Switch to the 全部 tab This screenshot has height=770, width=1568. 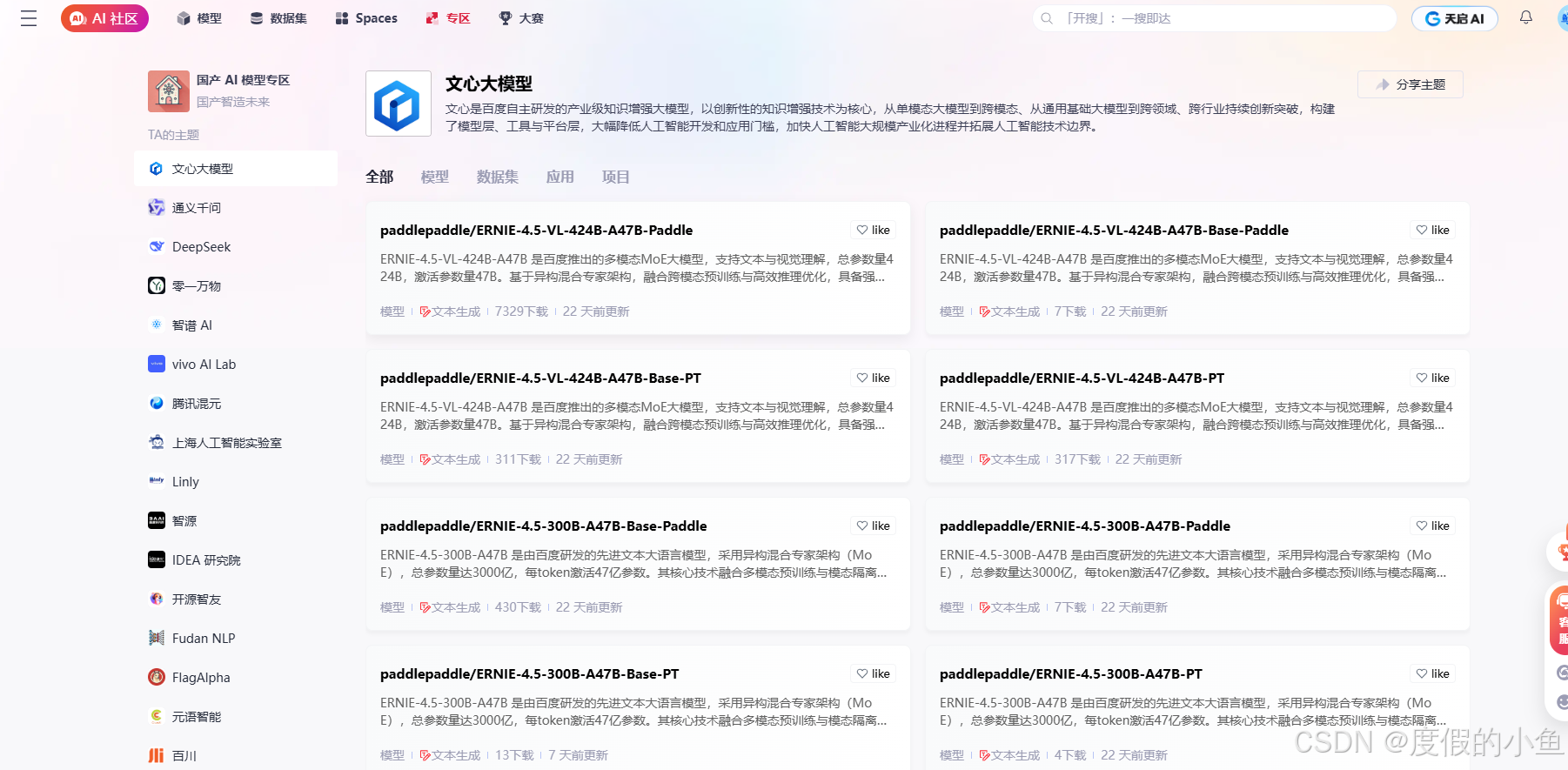tap(379, 177)
